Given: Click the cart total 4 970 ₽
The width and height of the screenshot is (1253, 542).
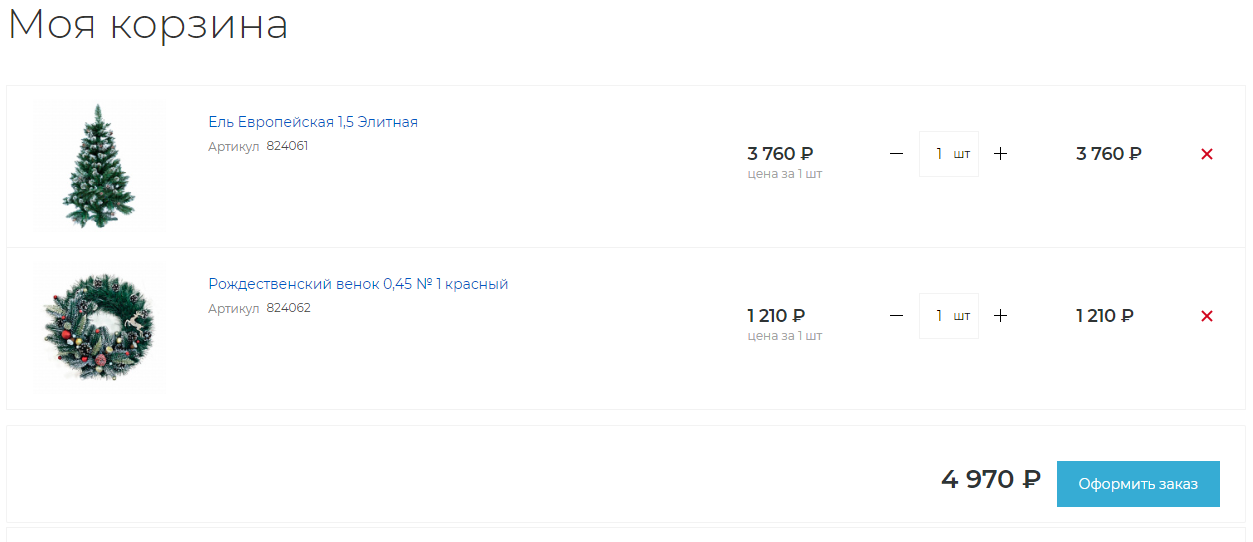Looking at the screenshot, I should [x=991, y=480].
